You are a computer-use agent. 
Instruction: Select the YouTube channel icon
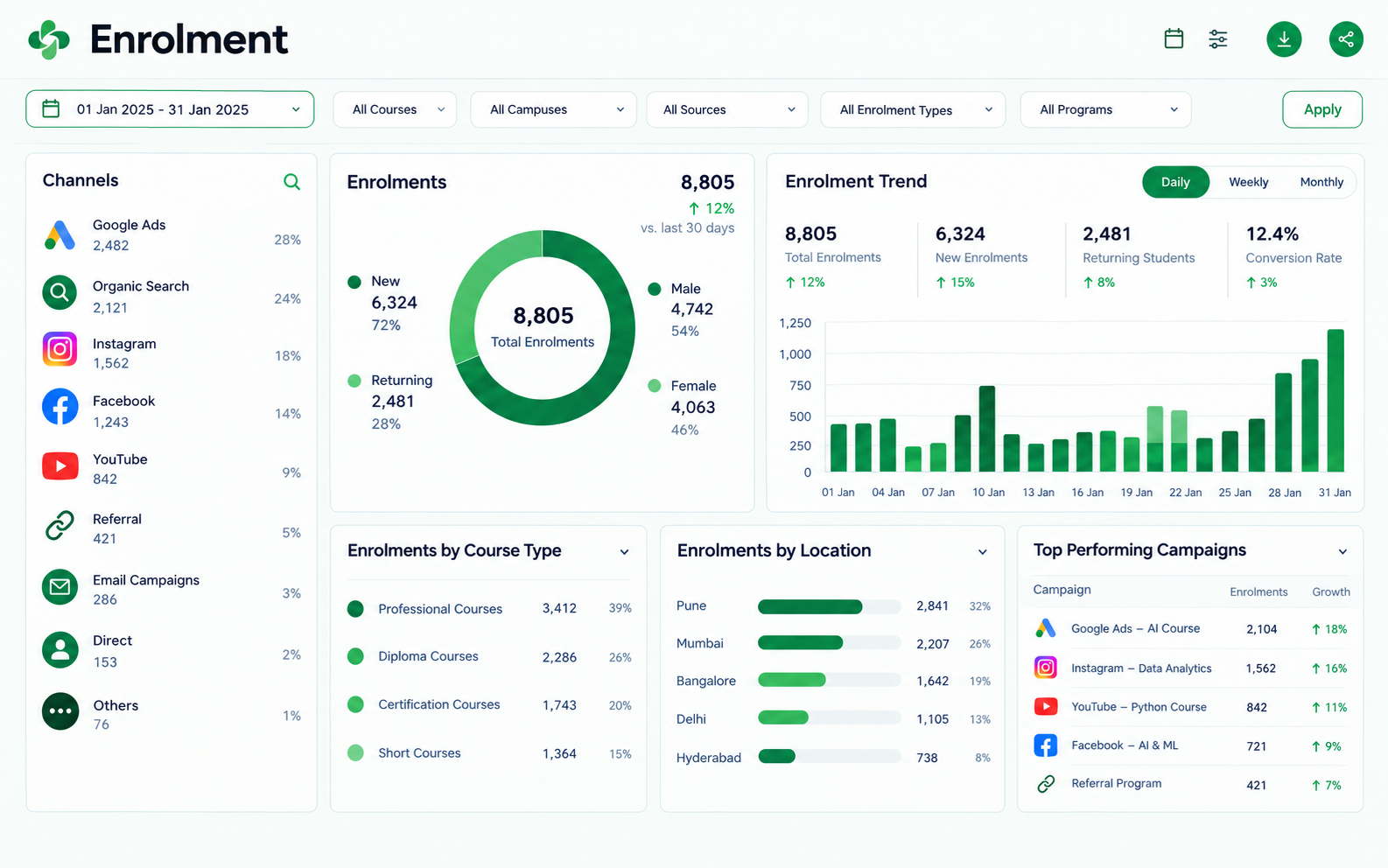60,466
